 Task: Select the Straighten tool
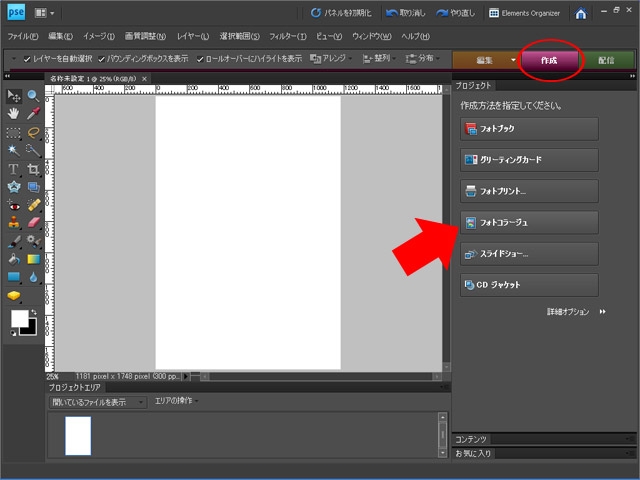pos(33,187)
